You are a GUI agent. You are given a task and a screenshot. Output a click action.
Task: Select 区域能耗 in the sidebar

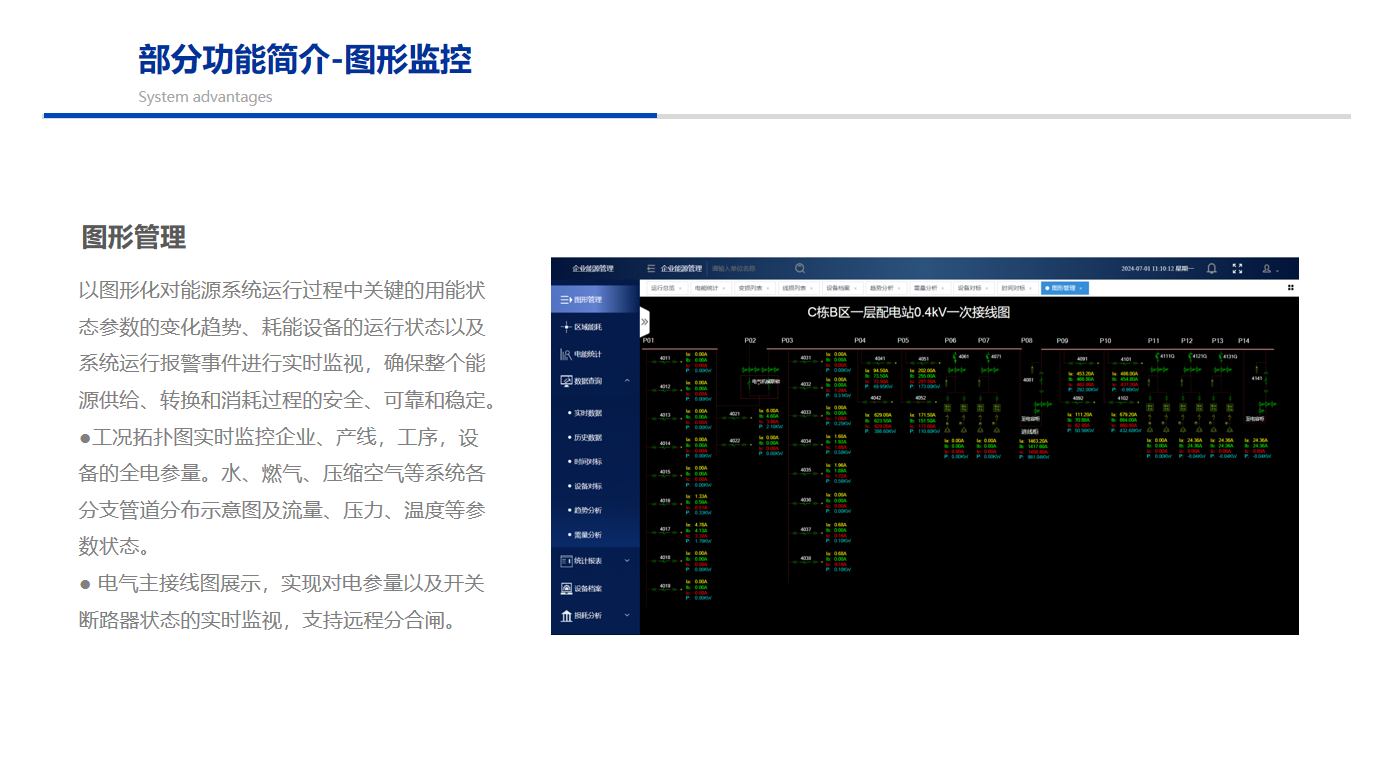tap(587, 327)
